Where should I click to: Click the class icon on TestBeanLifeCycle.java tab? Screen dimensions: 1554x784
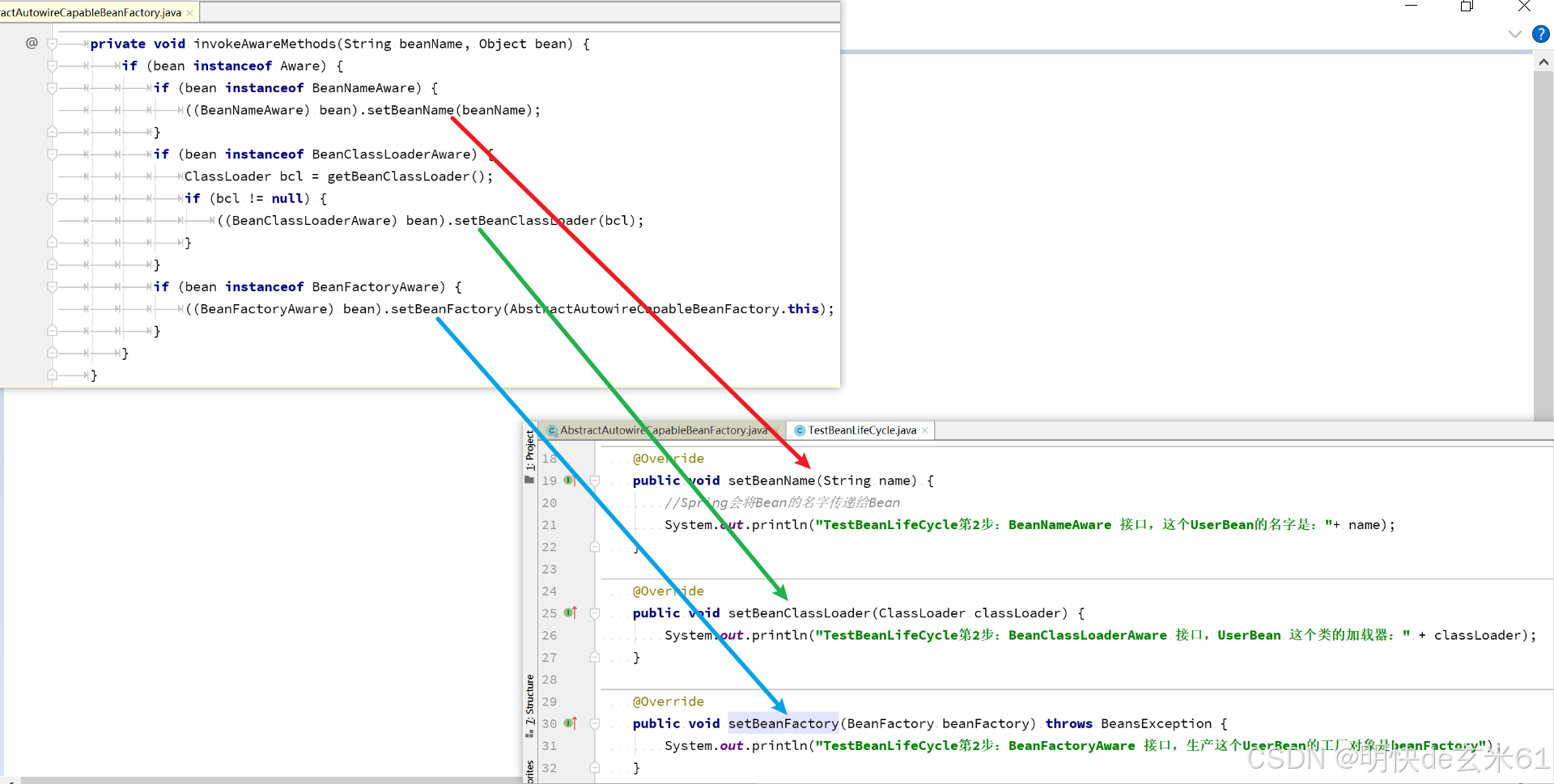click(x=800, y=430)
